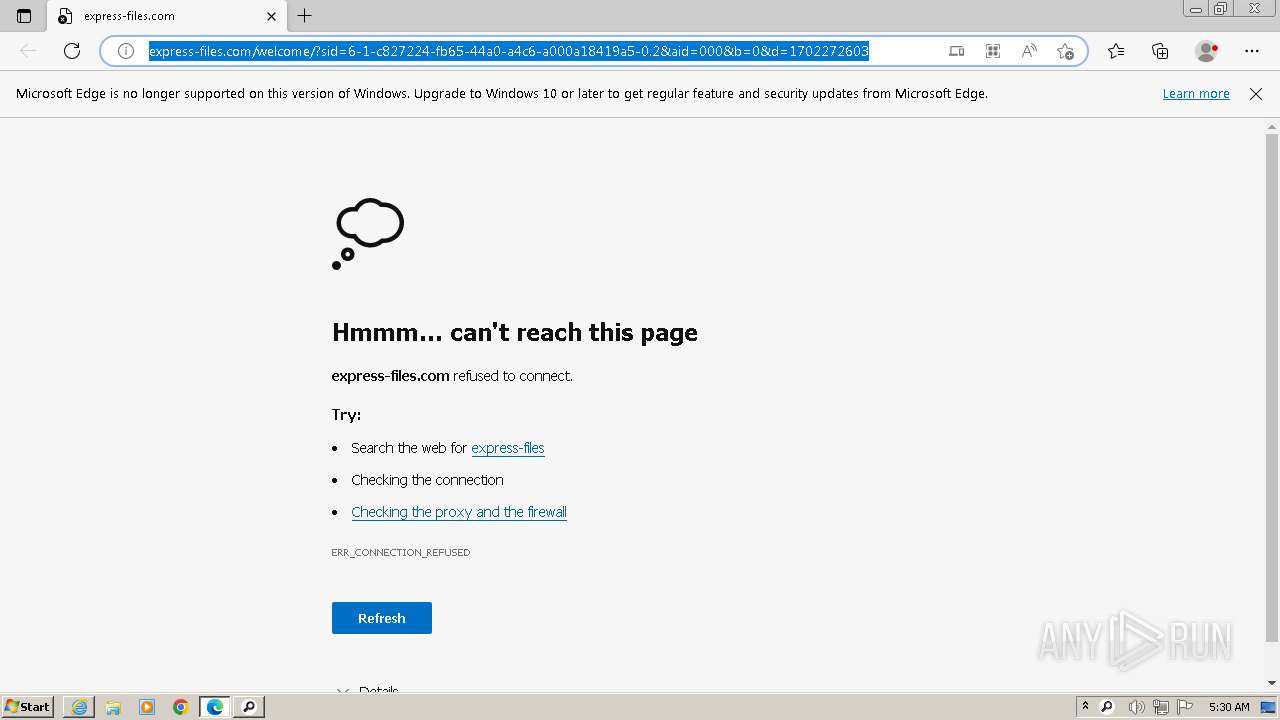This screenshot has width=1280, height=720.
Task: Create QR code for this page
Action: (x=993, y=51)
